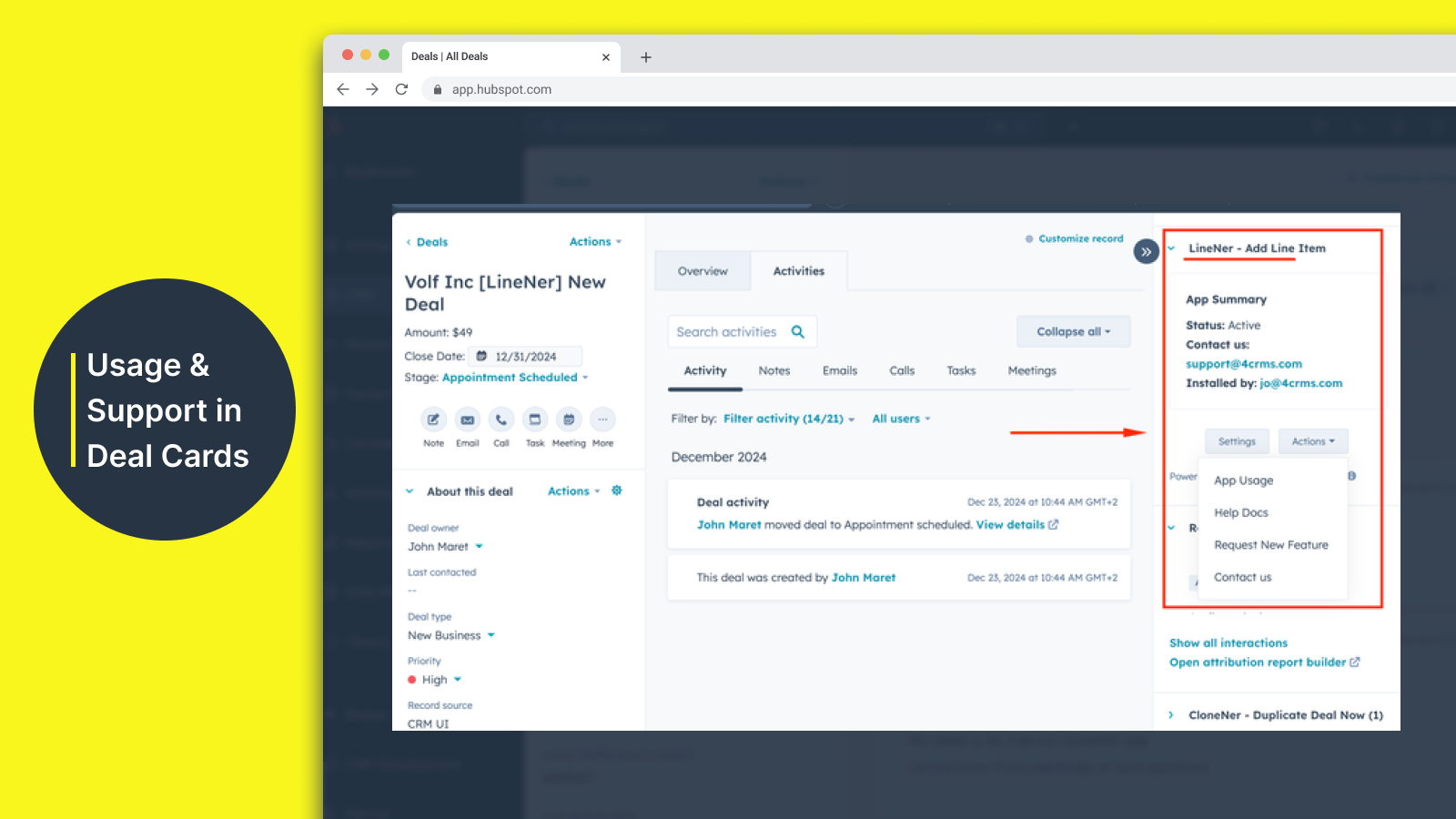
Task: Click John Maret in deal created entry
Action: (x=864, y=578)
